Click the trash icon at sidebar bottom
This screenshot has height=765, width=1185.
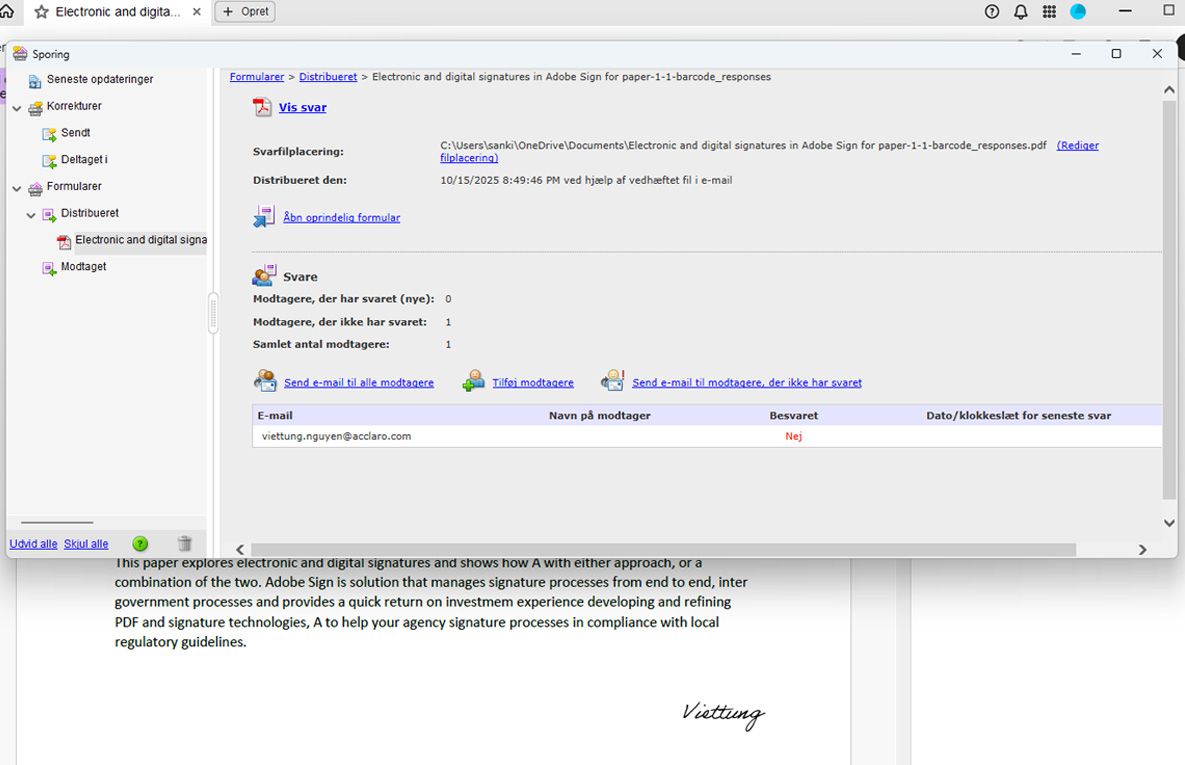[x=185, y=543]
